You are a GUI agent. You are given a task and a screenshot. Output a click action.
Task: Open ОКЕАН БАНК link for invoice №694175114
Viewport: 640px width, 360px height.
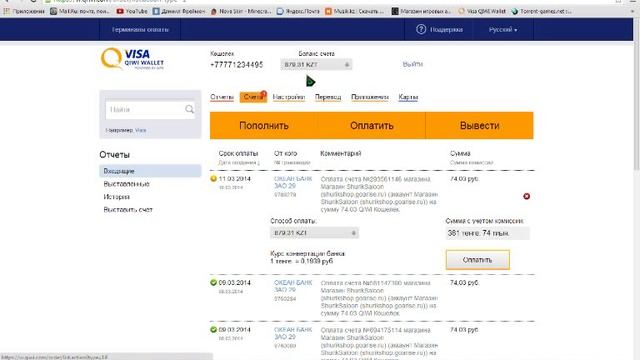pos(293,333)
